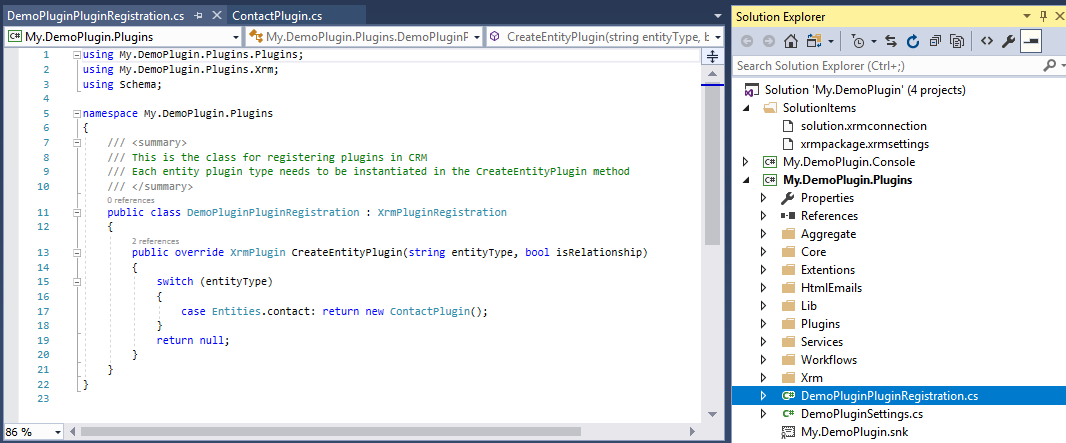Click the editor split window handle
This screenshot has height=443, width=1066.
tap(712, 56)
